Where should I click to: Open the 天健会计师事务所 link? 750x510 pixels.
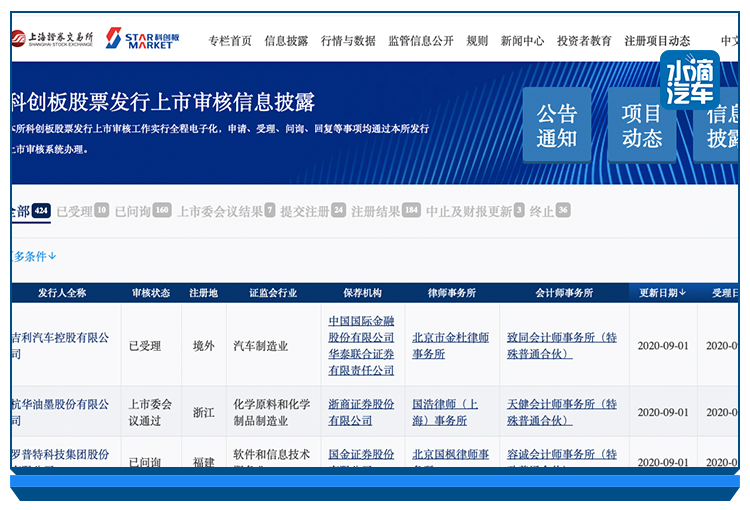tap(562, 412)
